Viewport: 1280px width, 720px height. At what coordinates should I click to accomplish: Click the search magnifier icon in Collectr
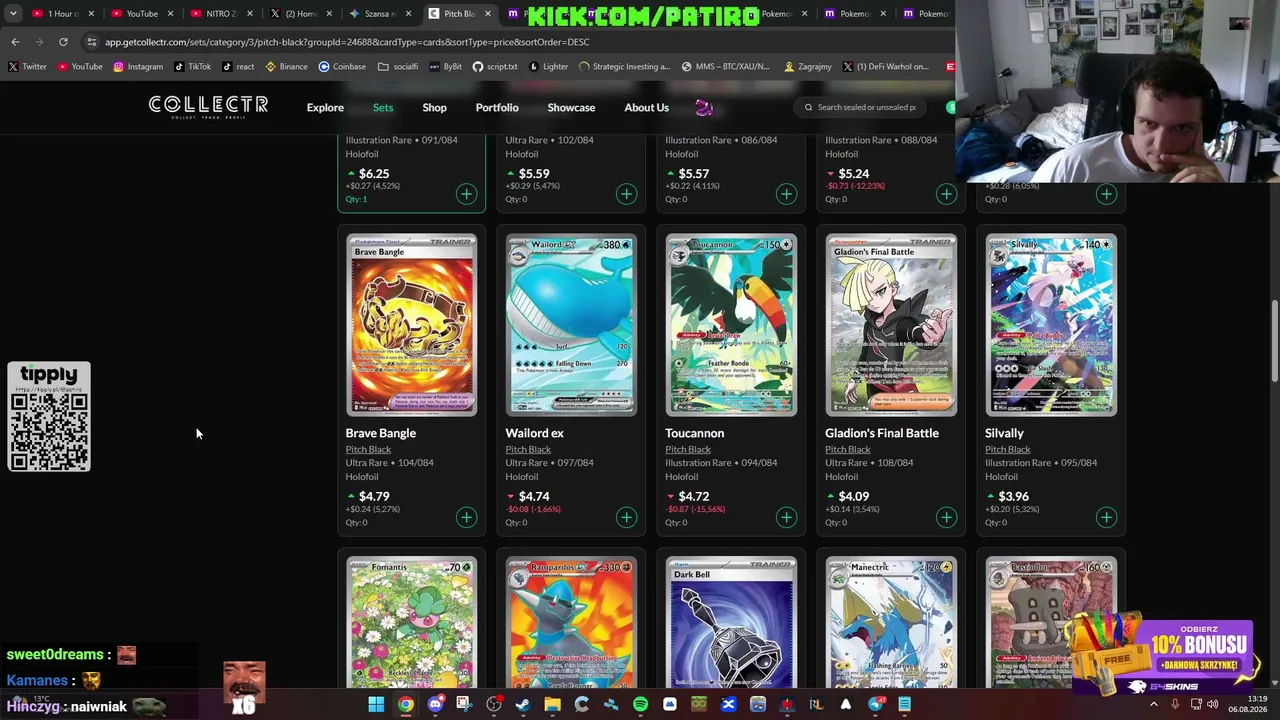point(808,107)
